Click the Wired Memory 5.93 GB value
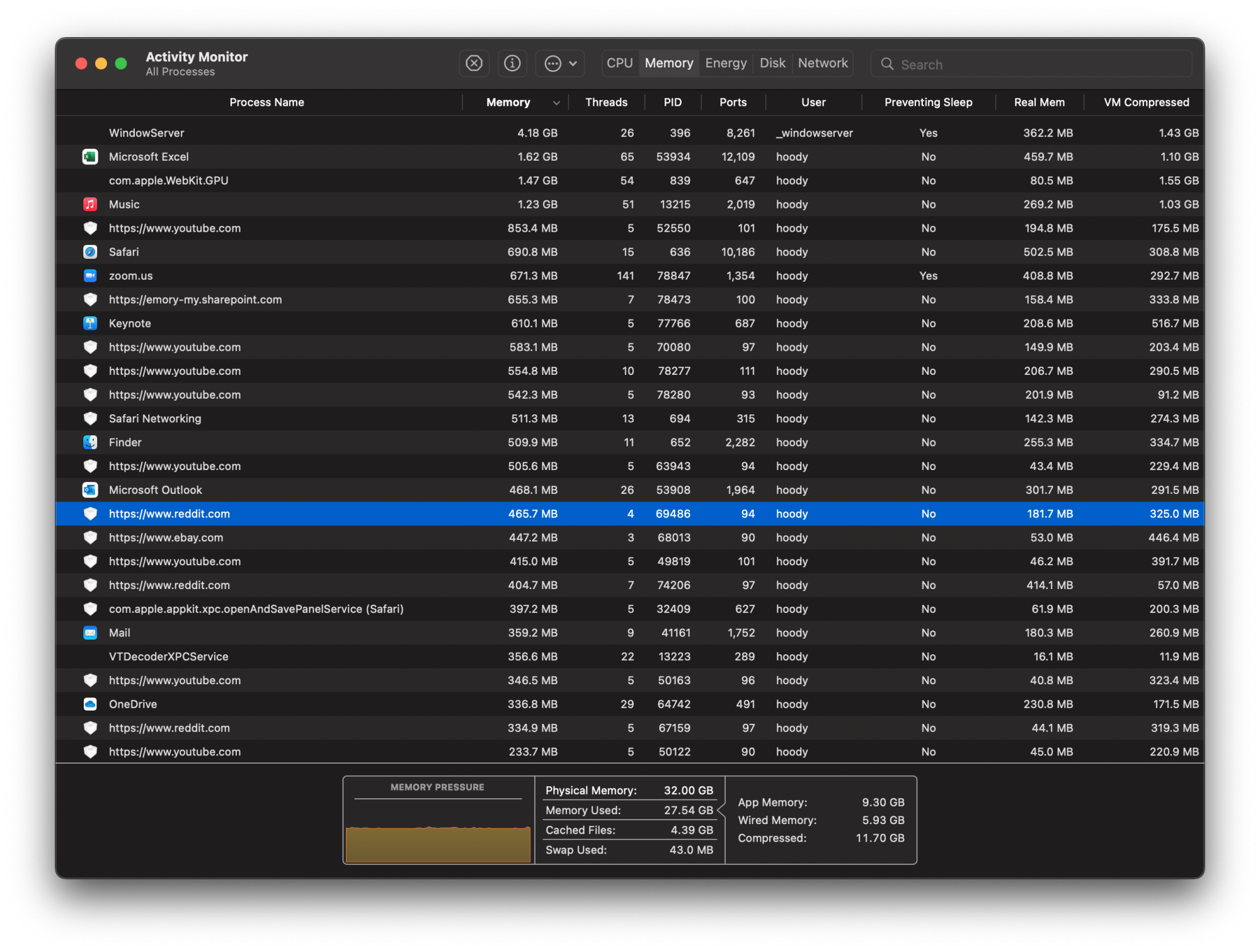Viewport: 1260px width, 952px height. click(x=883, y=820)
